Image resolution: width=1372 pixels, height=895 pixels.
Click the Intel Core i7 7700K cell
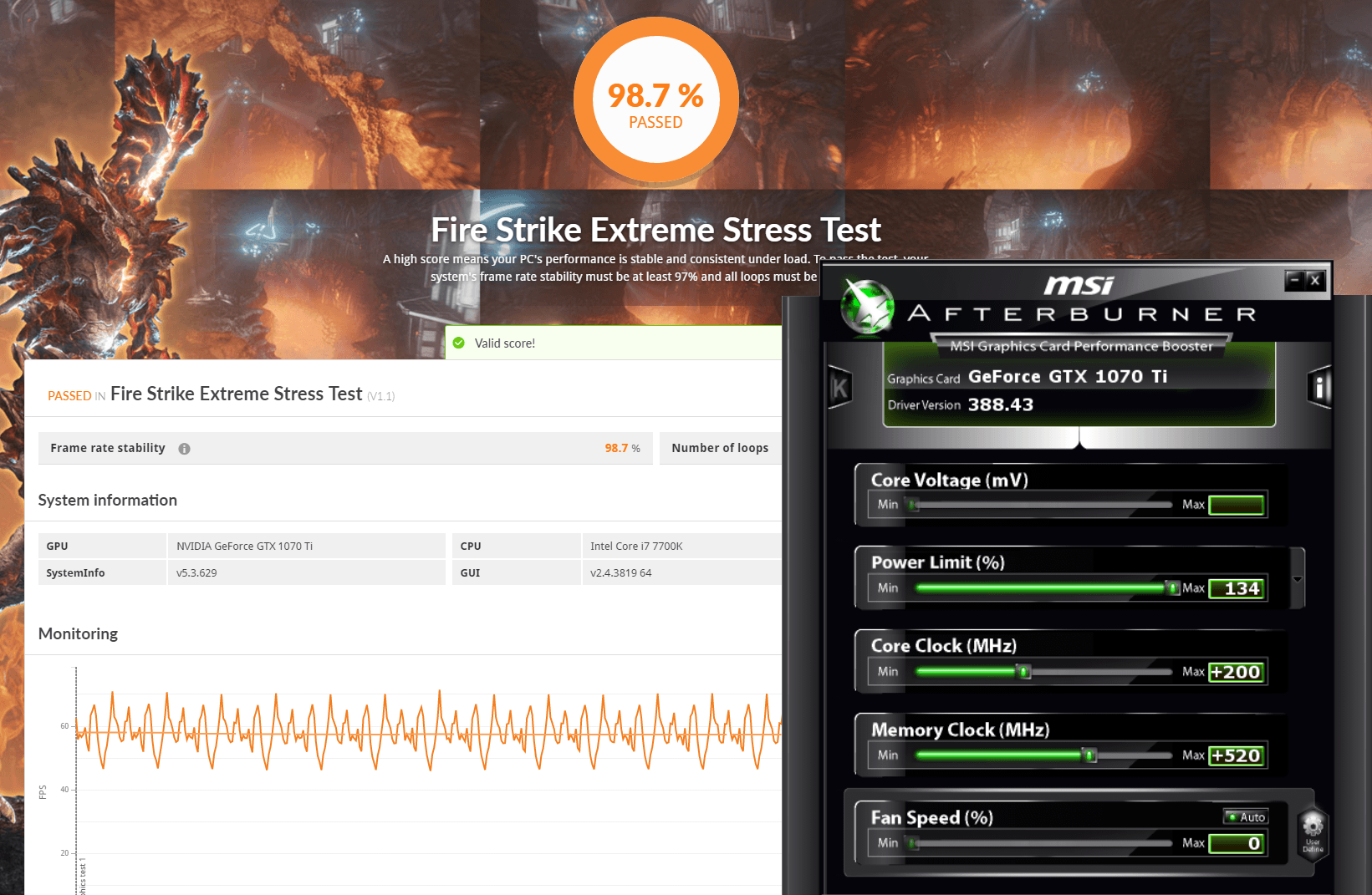(682, 546)
